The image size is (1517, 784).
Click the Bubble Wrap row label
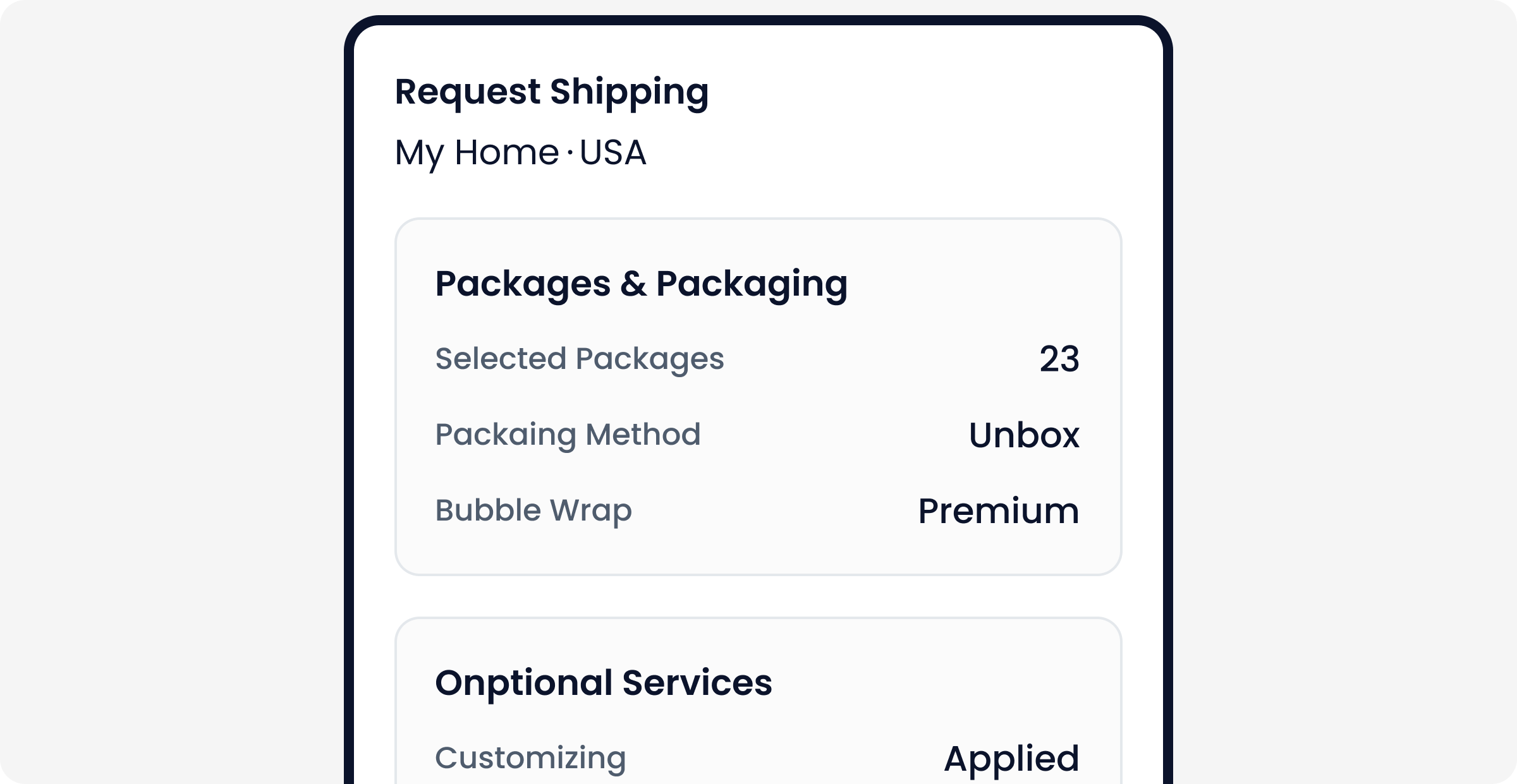tap(533, 510)
